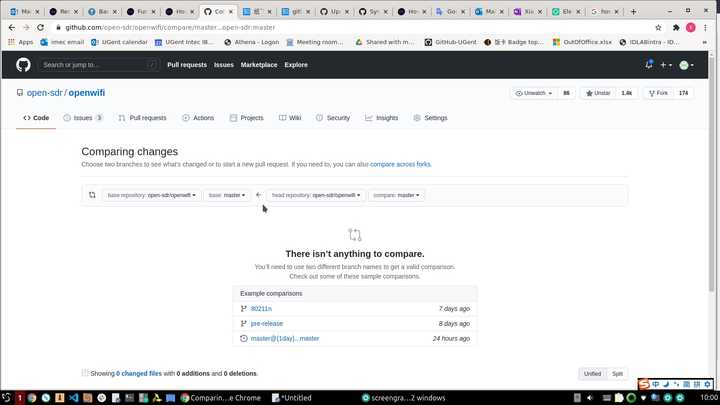The width and height of the screenshot is (720, 405).
Task: Expand the compare: master branch dropdown
Action: 396,195
